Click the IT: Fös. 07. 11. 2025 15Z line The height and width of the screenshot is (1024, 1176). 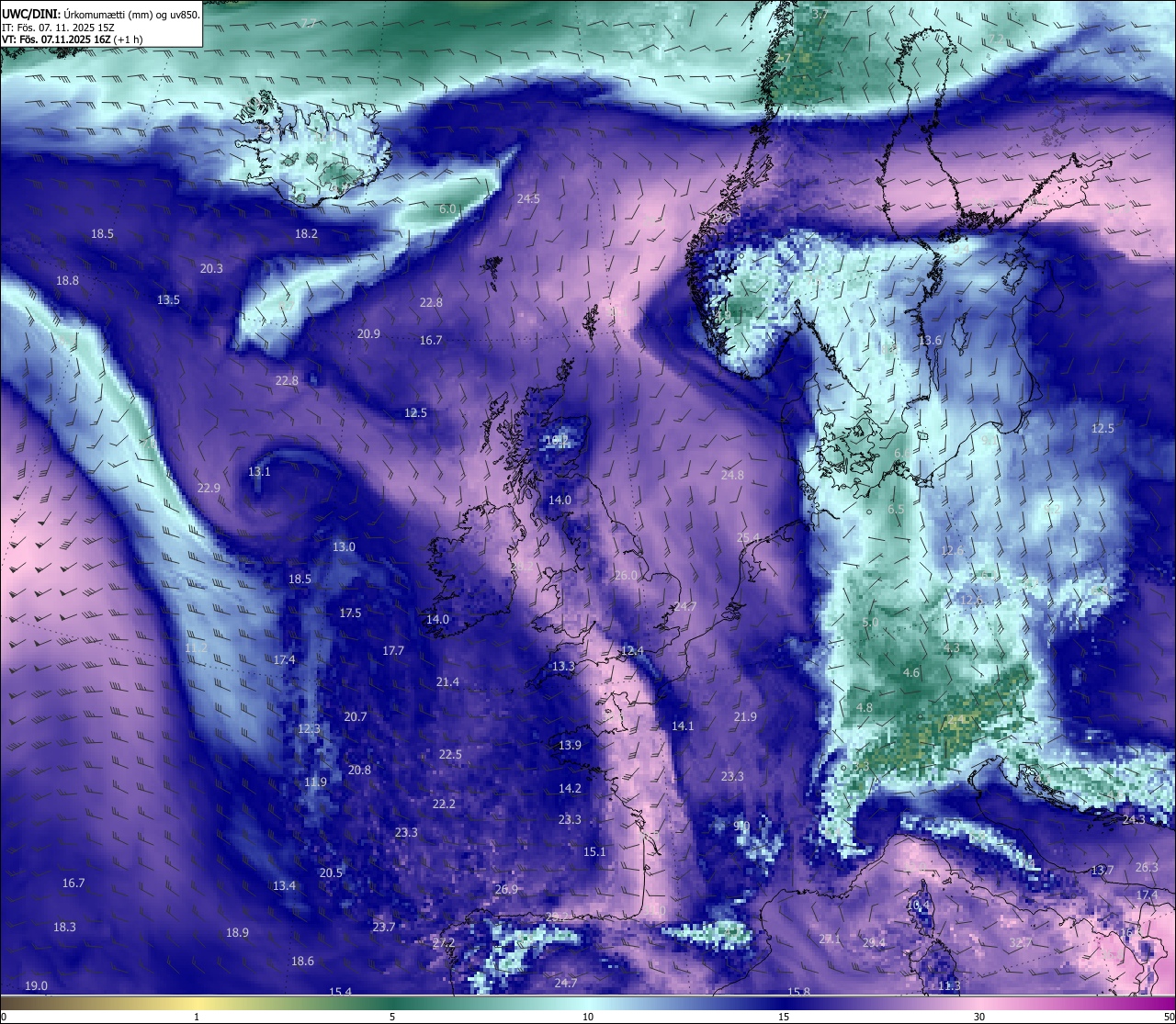coord(58,27)
